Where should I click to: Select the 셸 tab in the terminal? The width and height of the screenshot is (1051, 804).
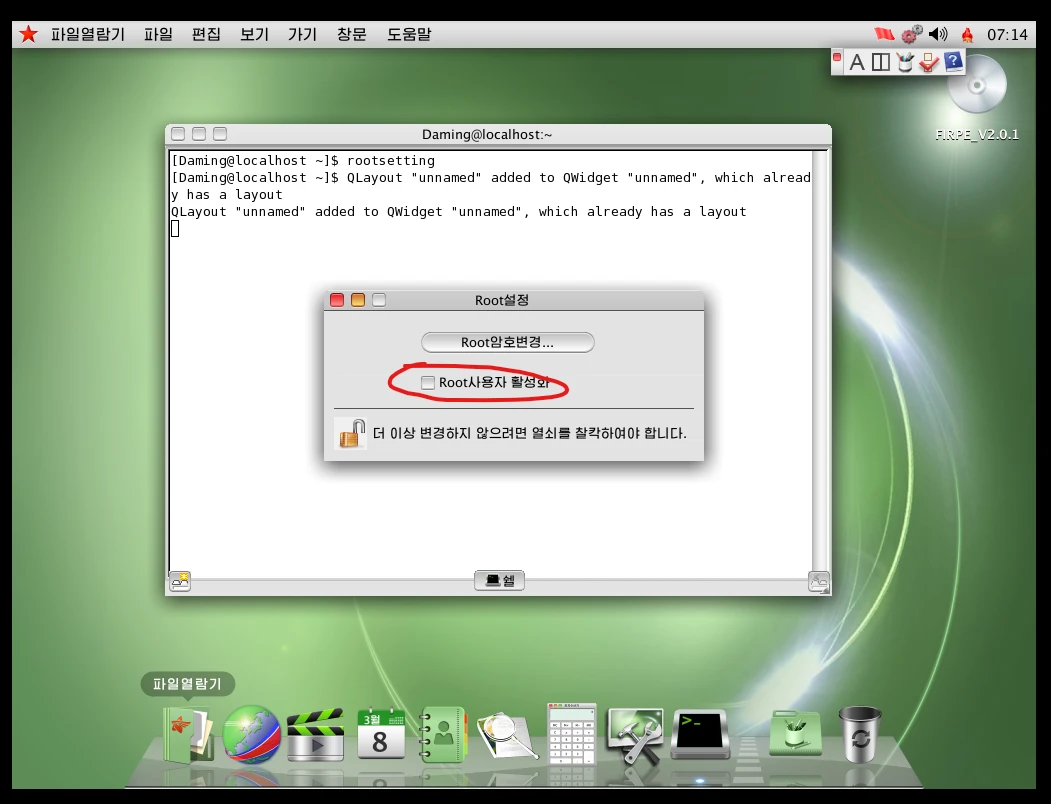[x=499, y=581]
